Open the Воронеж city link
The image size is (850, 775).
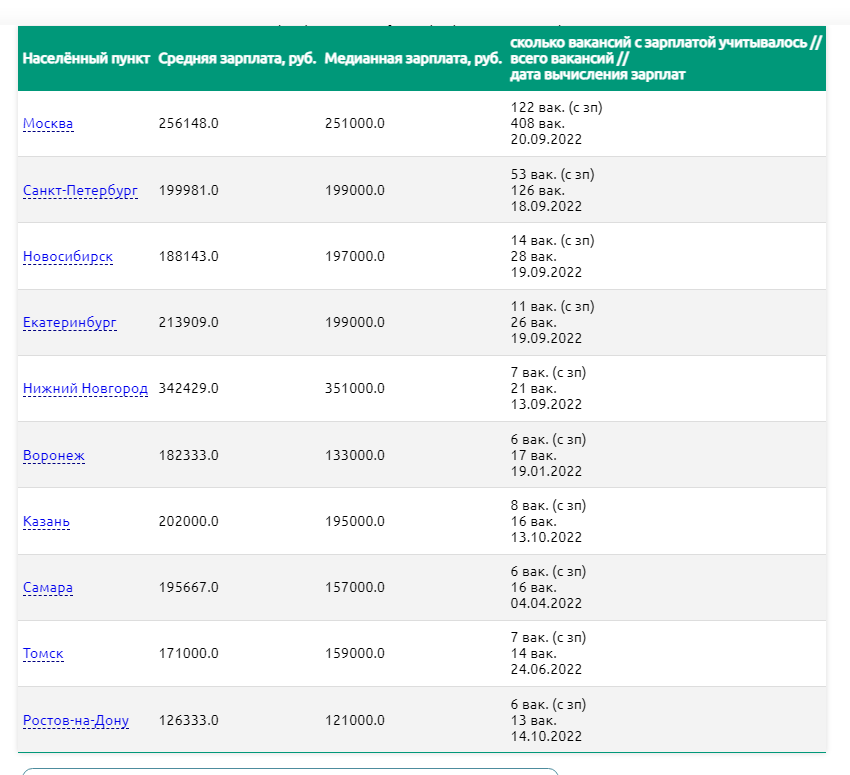coord(54,455)
